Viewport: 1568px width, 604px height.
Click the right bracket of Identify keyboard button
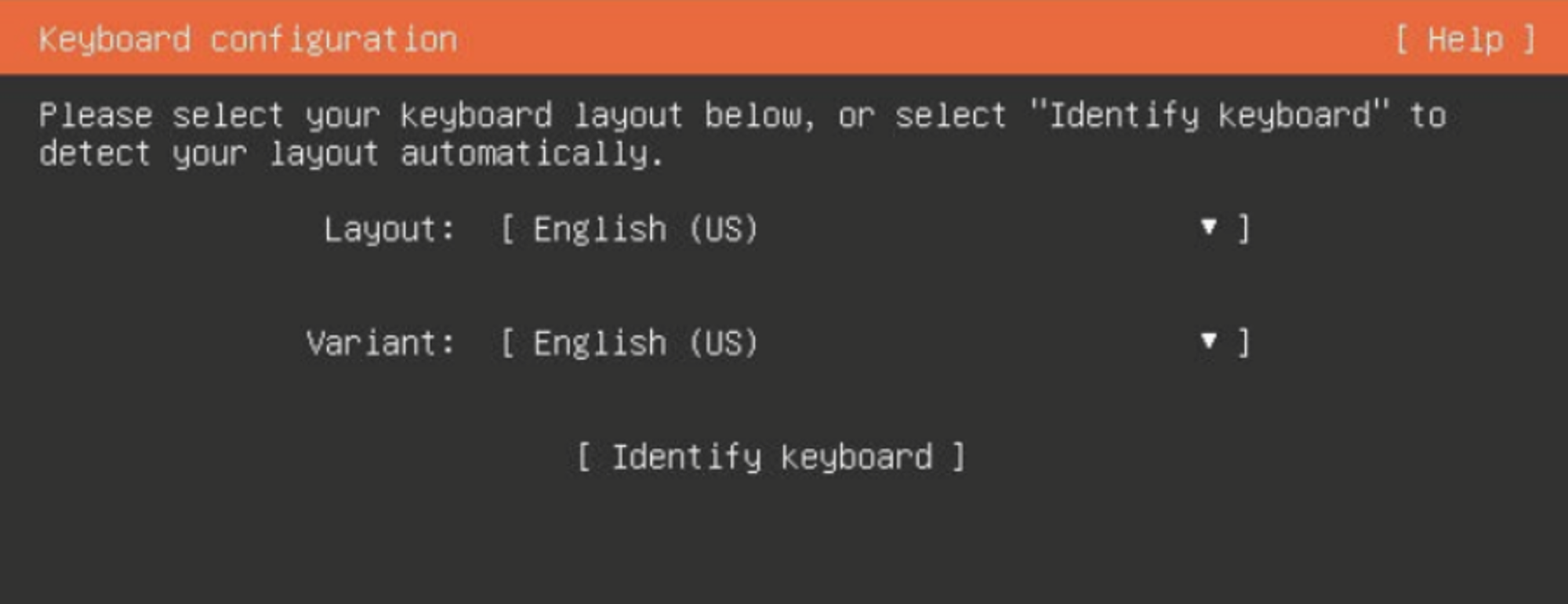coord(958,457)
